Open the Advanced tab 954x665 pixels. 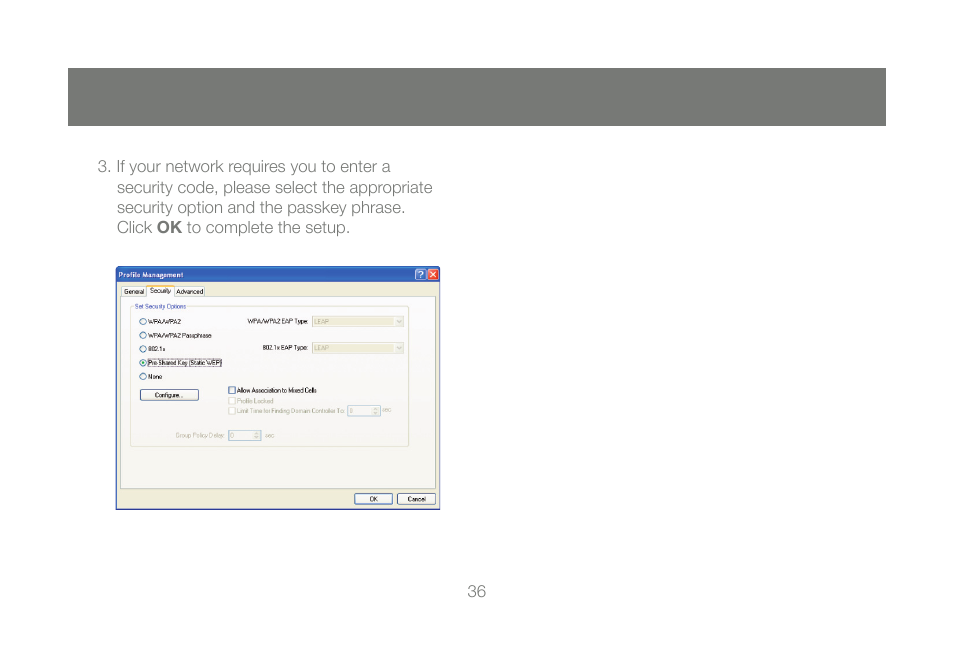pyautogui.click(x=190, y=291)
